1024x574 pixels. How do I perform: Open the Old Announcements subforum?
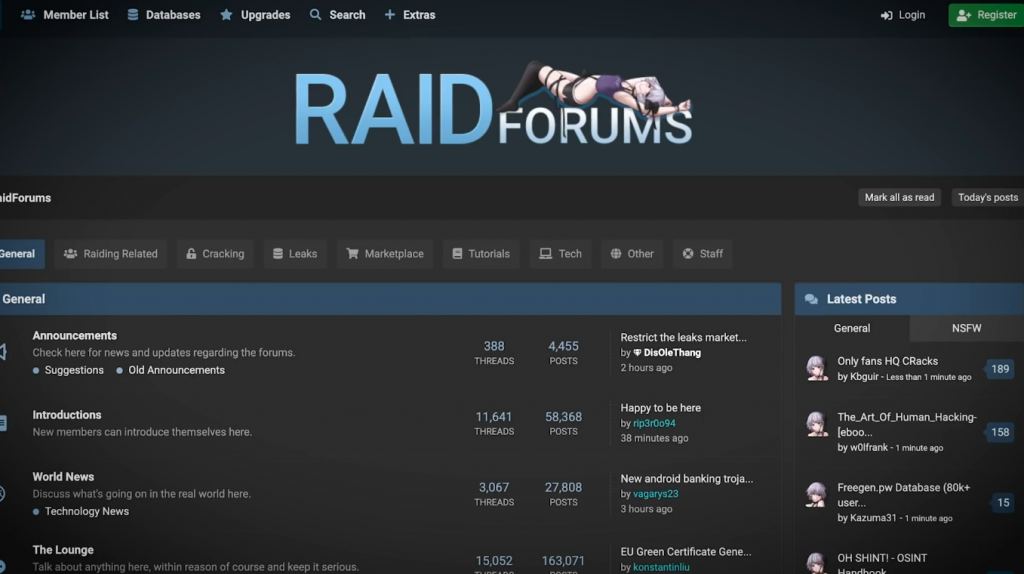pyautogui.click(x=176, y=370)
